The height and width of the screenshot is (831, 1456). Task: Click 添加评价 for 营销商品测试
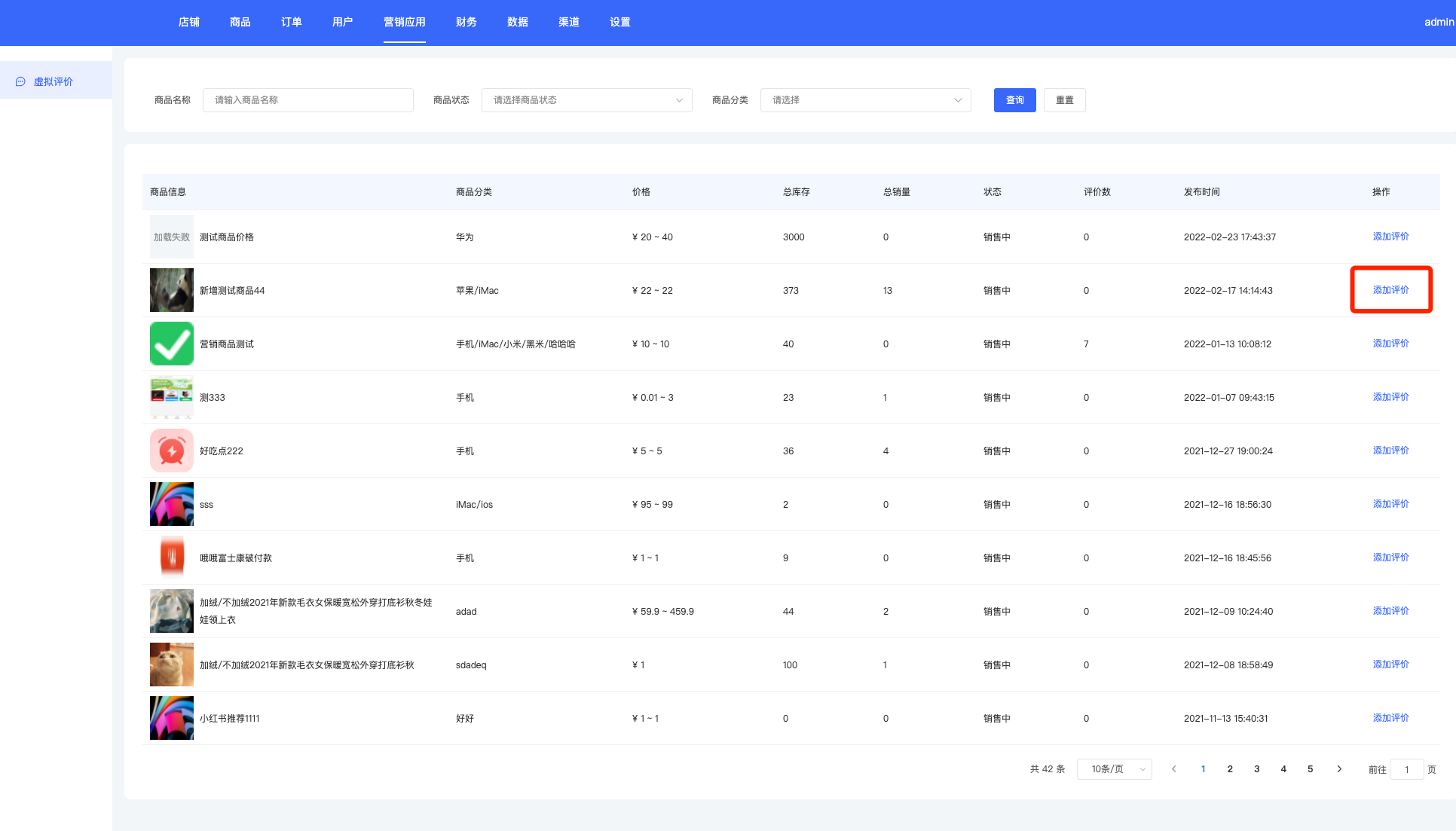click(1390, 344)
